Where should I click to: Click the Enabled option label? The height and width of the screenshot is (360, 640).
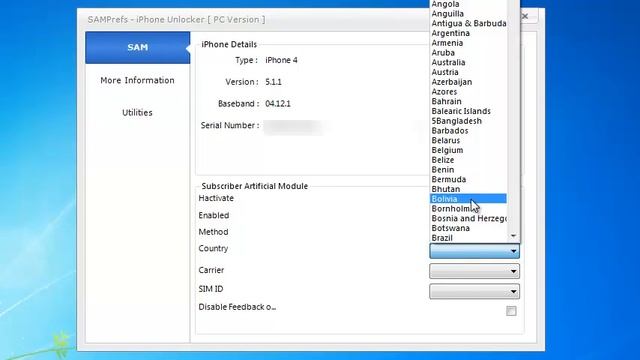[x=214, y=216]
